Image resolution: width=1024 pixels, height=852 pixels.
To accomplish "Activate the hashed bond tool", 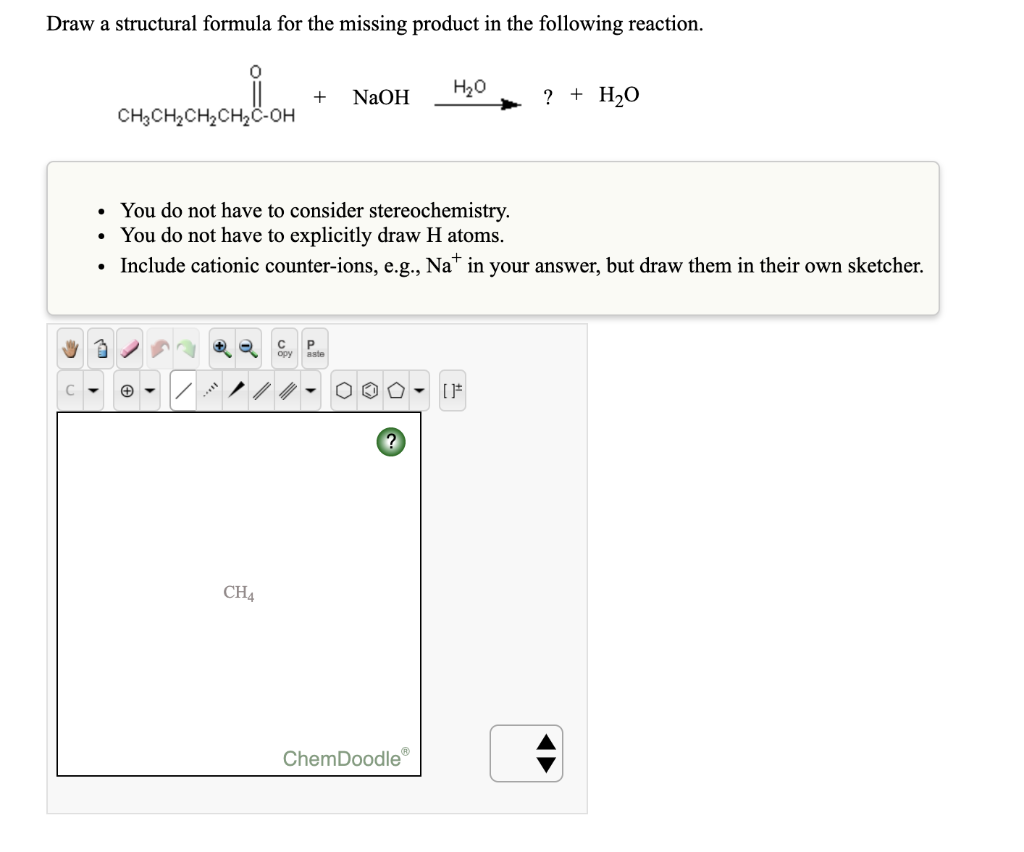I will pos(212,390).
